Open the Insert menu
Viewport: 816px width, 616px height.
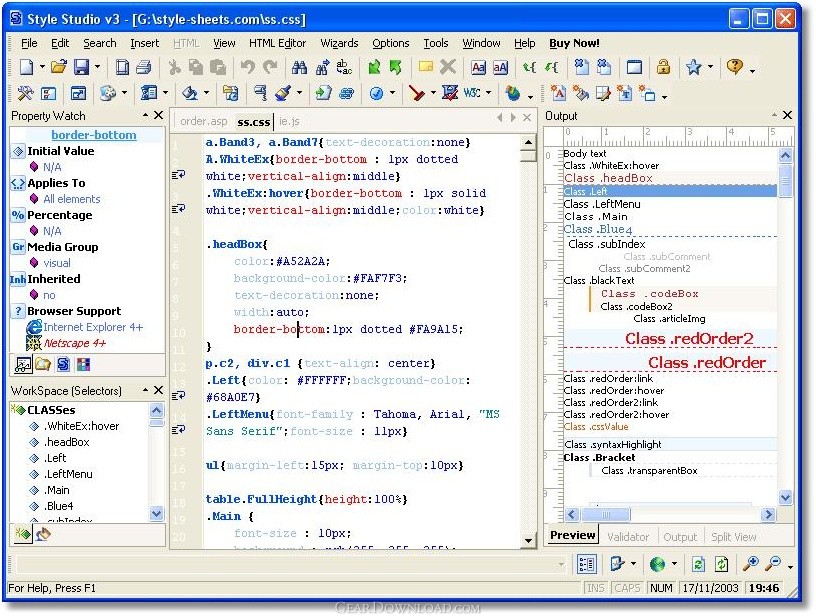[145, 43]
